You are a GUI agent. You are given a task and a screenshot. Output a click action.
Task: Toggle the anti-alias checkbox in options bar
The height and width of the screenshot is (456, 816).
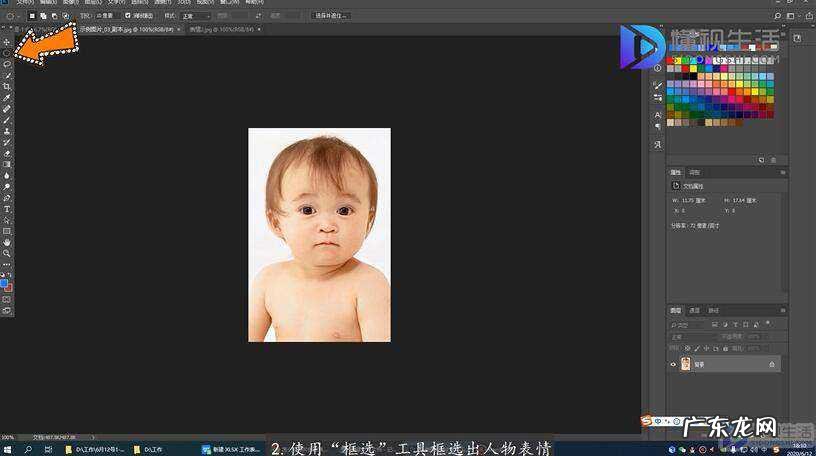(x=126, y=16)
